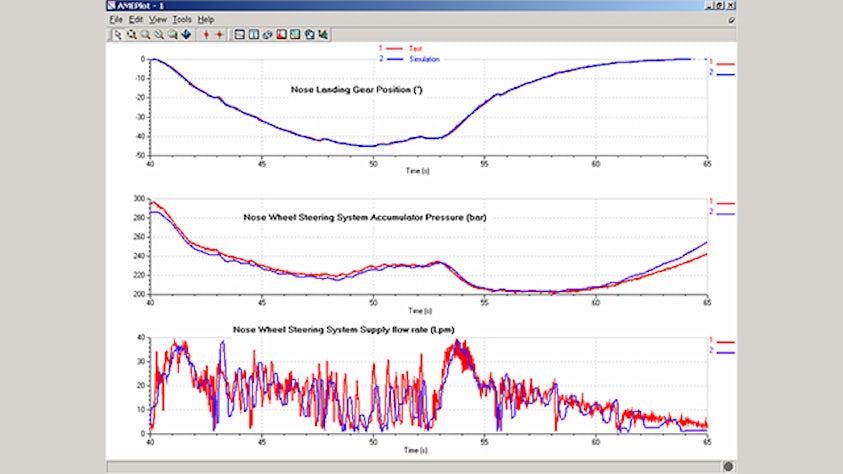This screenshot has height=474, width=843.
Task: Select the arrow pointer tool in toolbar
Action: tap(117, 35)
